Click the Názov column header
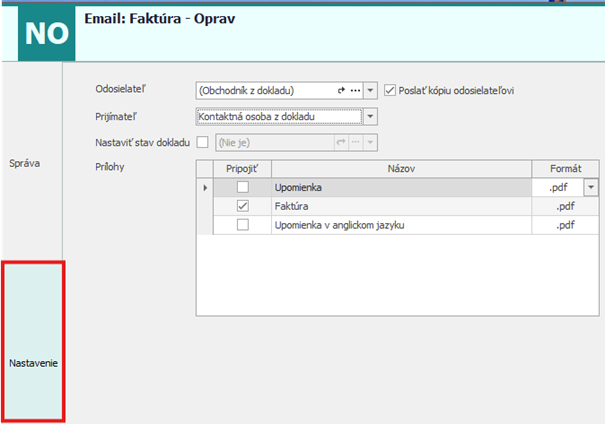This screenshot has width=605, height=424. point(409,169)
